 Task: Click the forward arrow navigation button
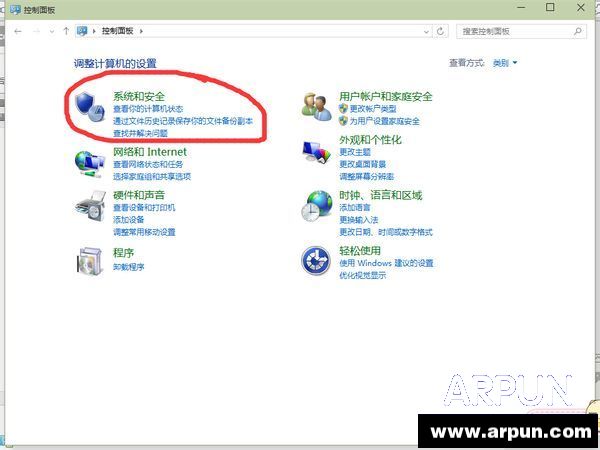click(37, 31)
